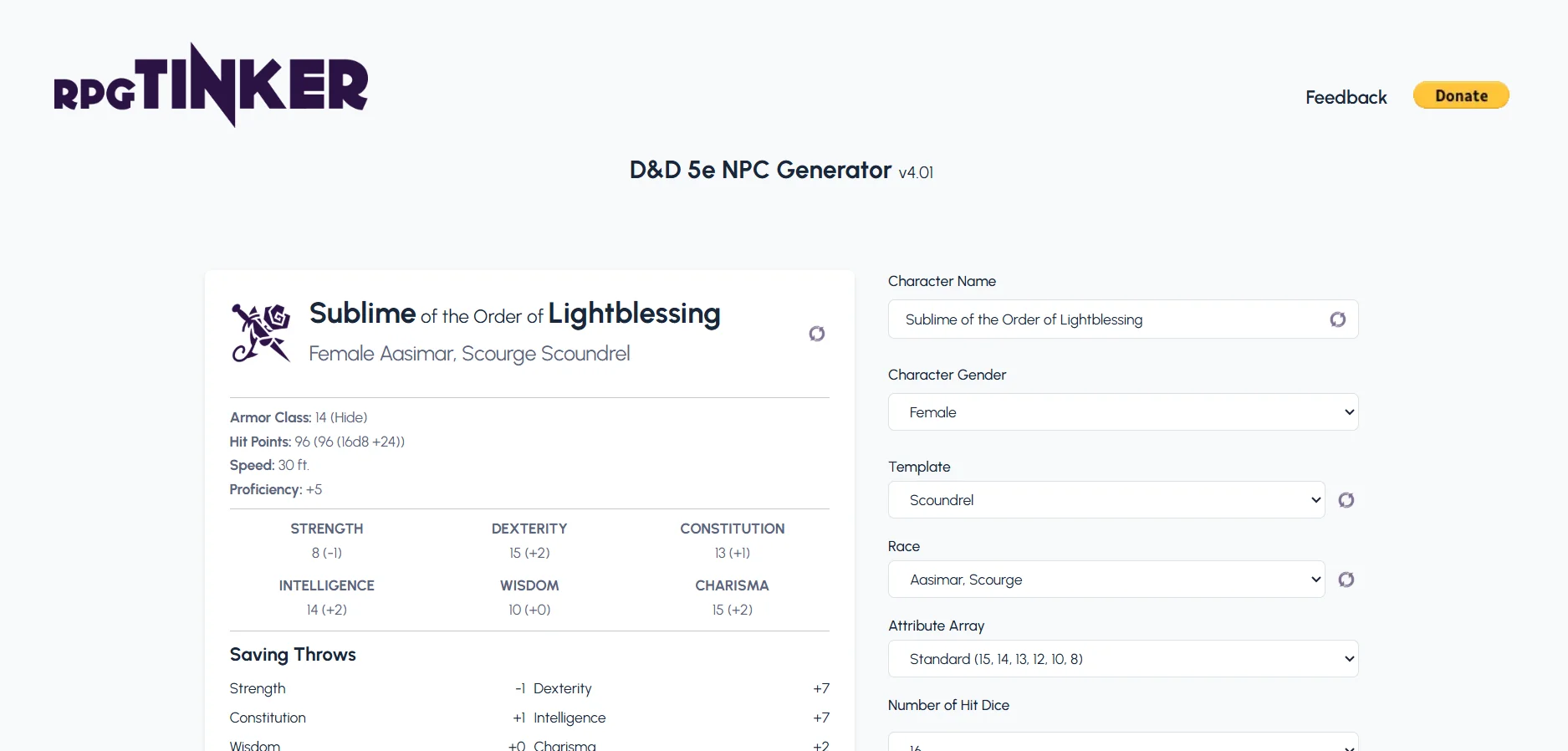Regenerate the NPC with the stat card refresh icon

pos(816,334)
